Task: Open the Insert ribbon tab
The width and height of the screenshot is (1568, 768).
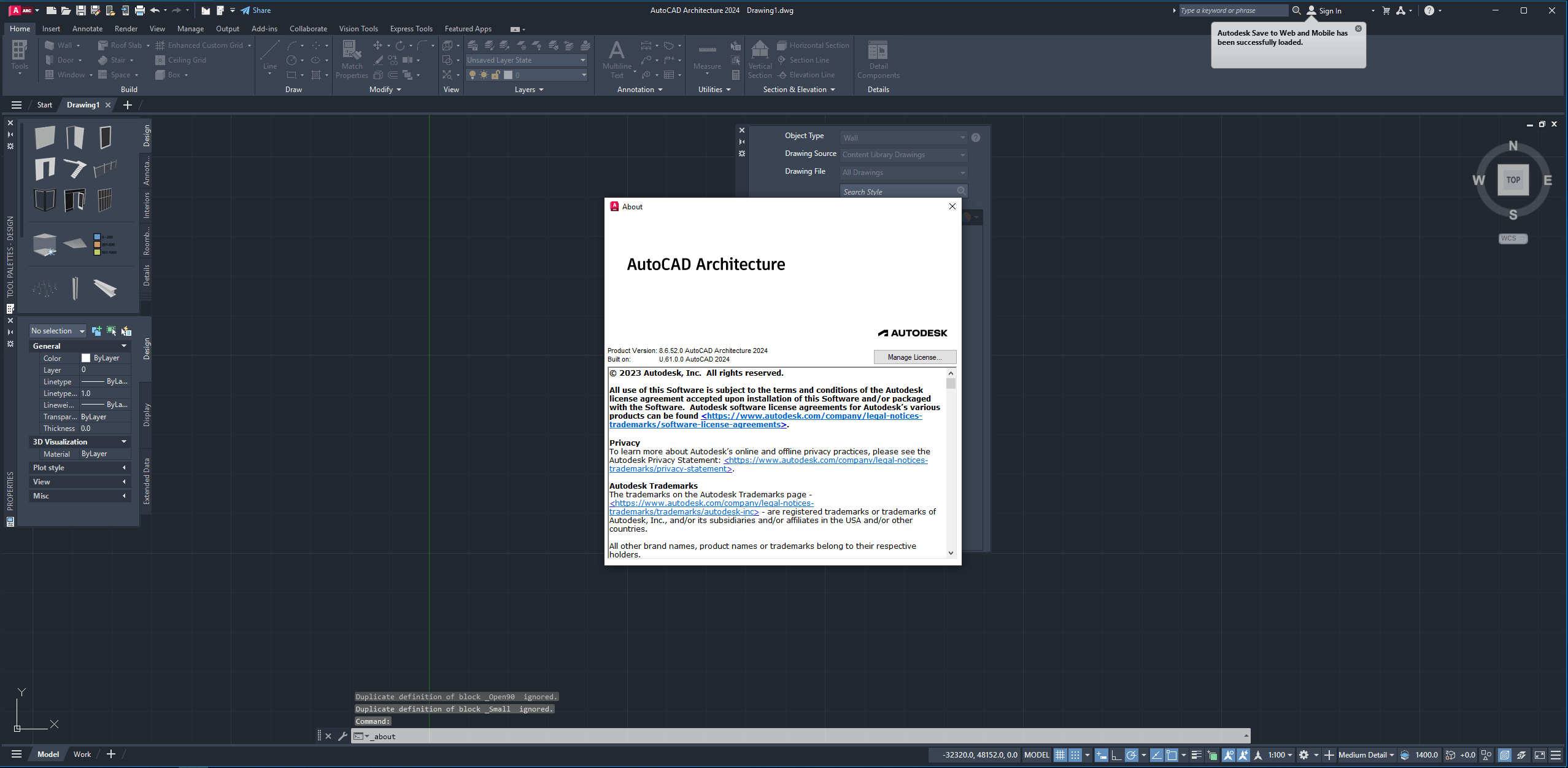Action: tap(51, 29)
